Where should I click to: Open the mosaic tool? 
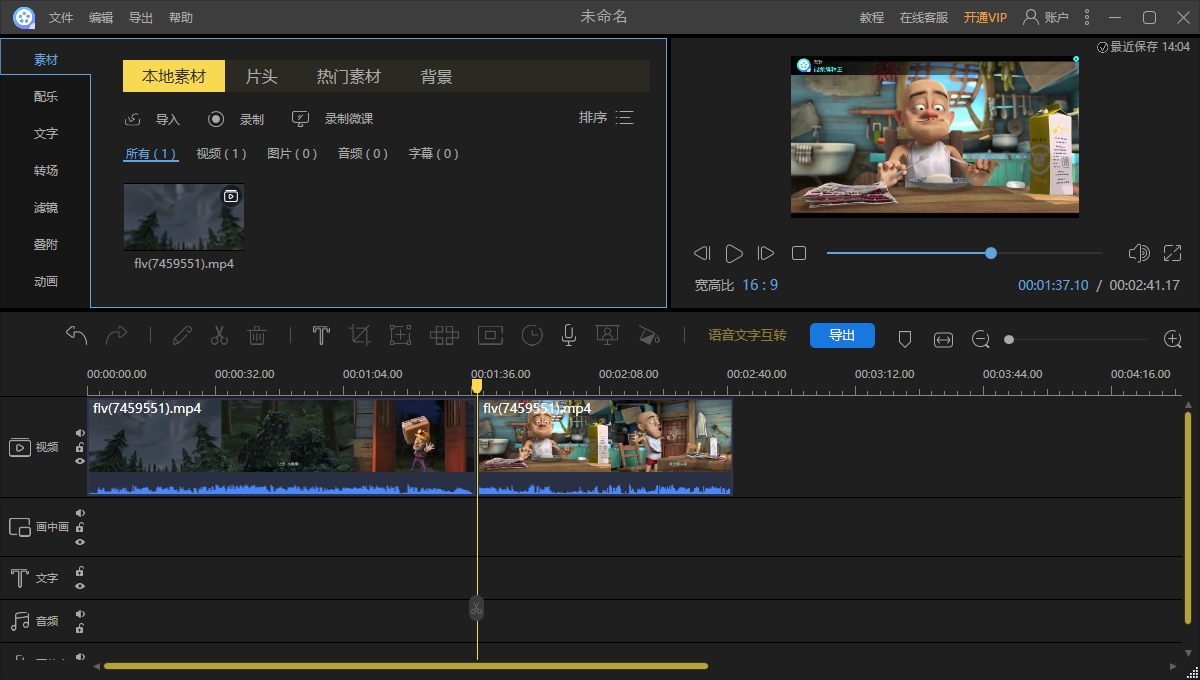coord(444,336)
